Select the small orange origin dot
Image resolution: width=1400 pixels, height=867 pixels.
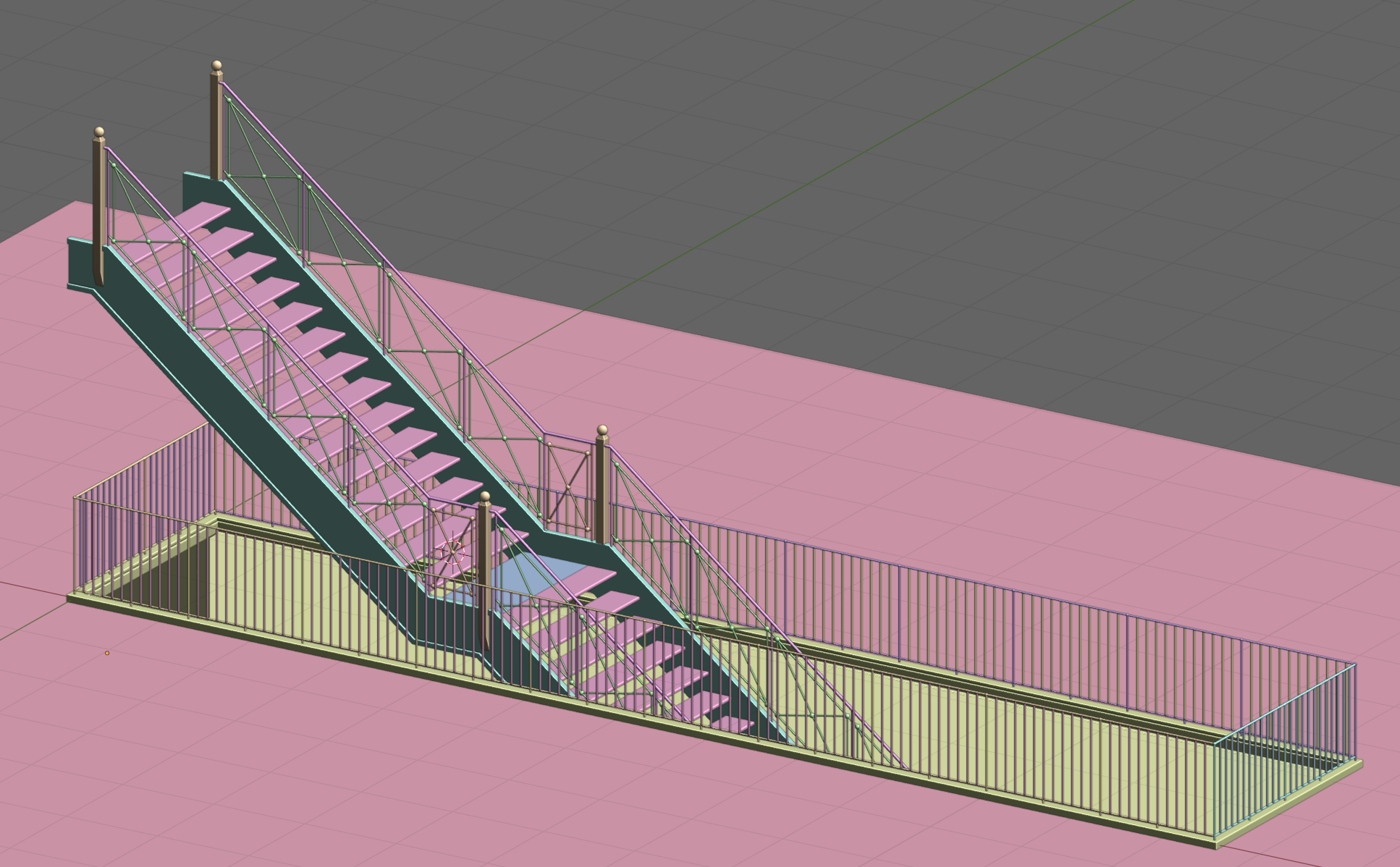click(x=107, y=653)
